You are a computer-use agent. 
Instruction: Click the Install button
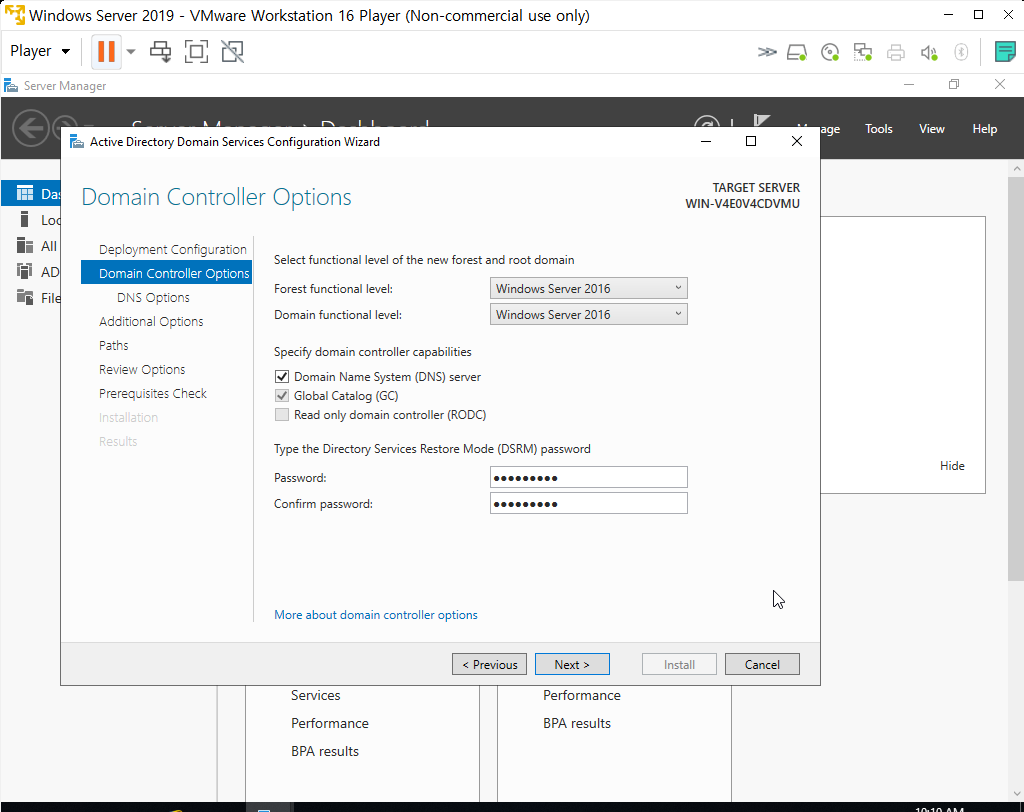(679, 664)
